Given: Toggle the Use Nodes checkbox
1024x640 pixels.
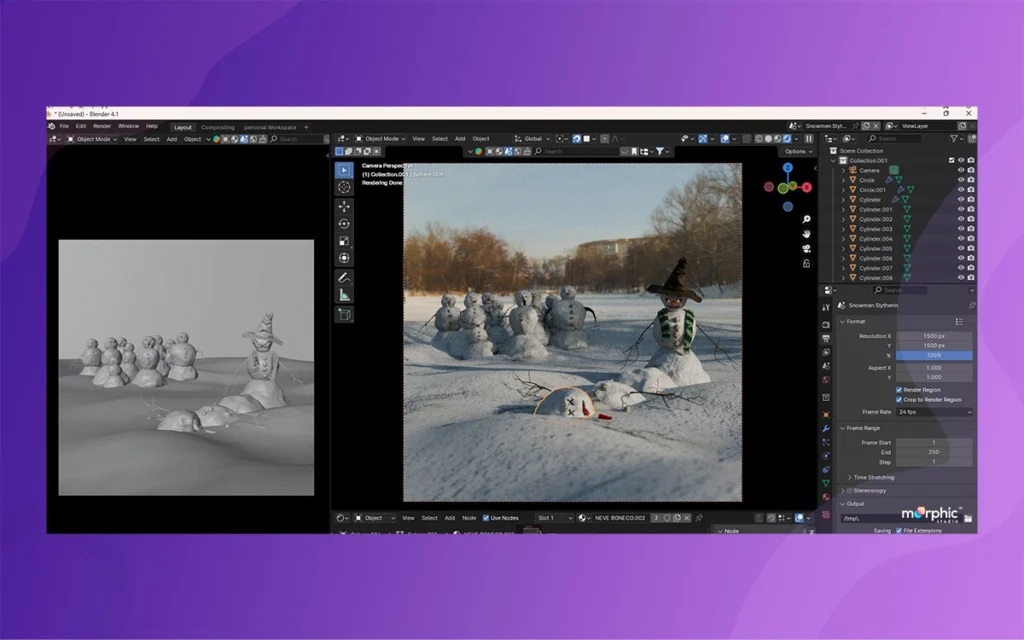Looking at the screenshot, I should (486, 518).
